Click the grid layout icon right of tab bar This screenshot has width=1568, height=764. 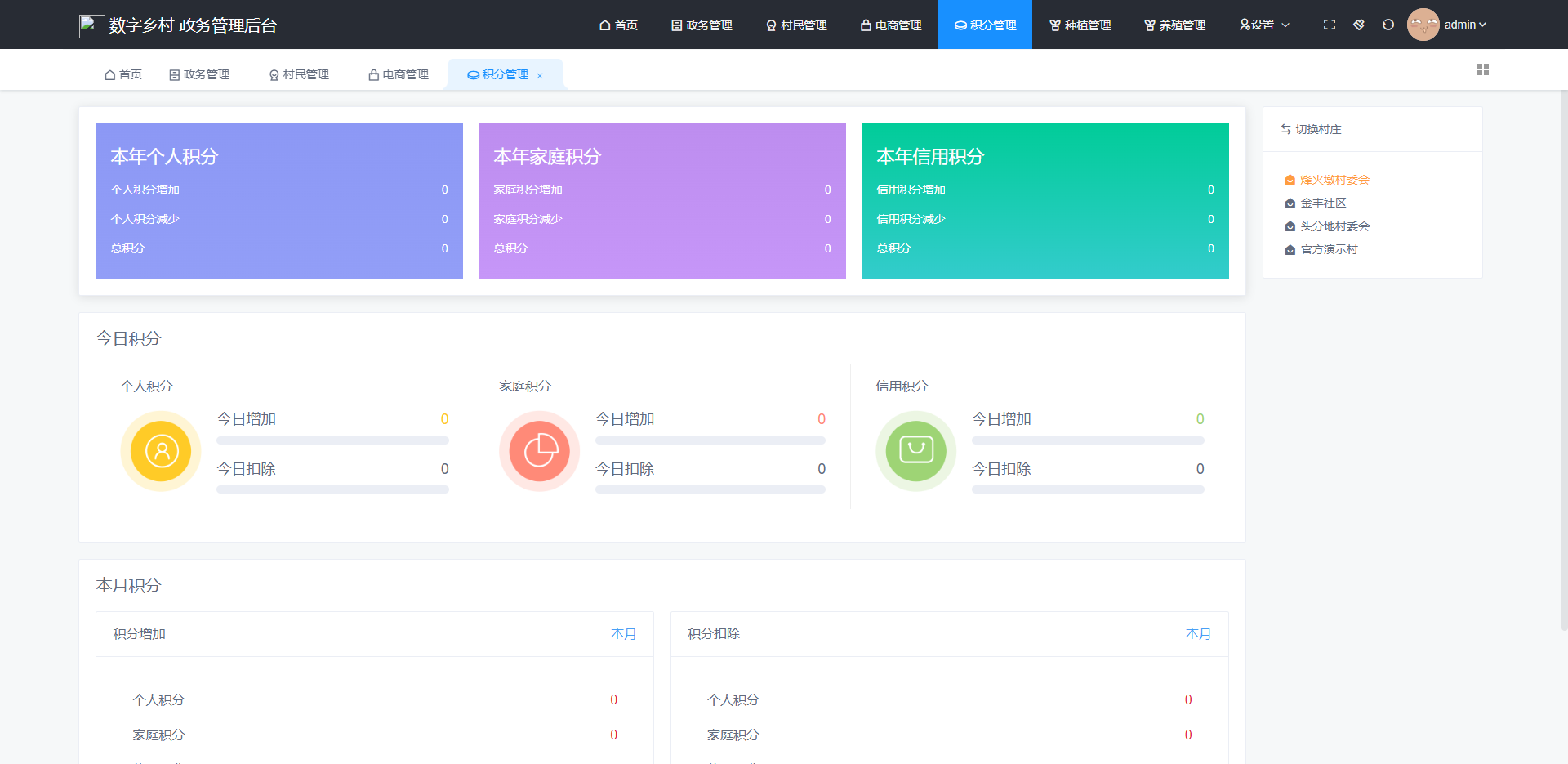[x=1484, y=69]
